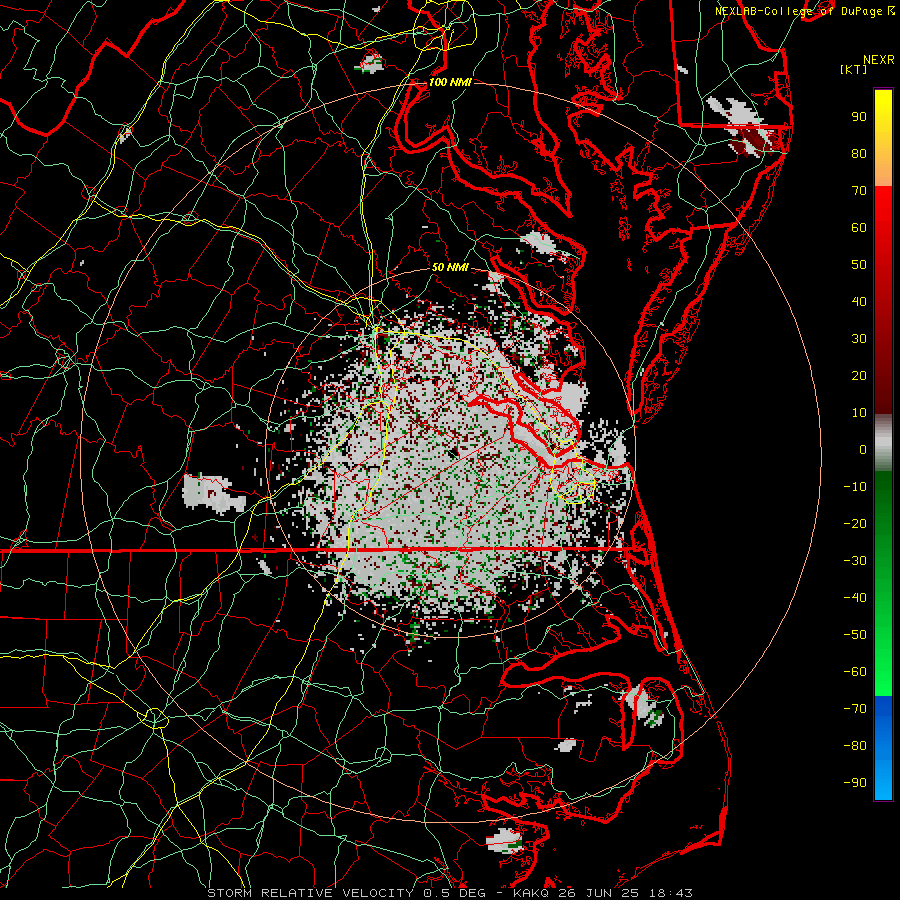Click the 50 NMI range ring label
This screenshot has width=900, height=900.
450,267
